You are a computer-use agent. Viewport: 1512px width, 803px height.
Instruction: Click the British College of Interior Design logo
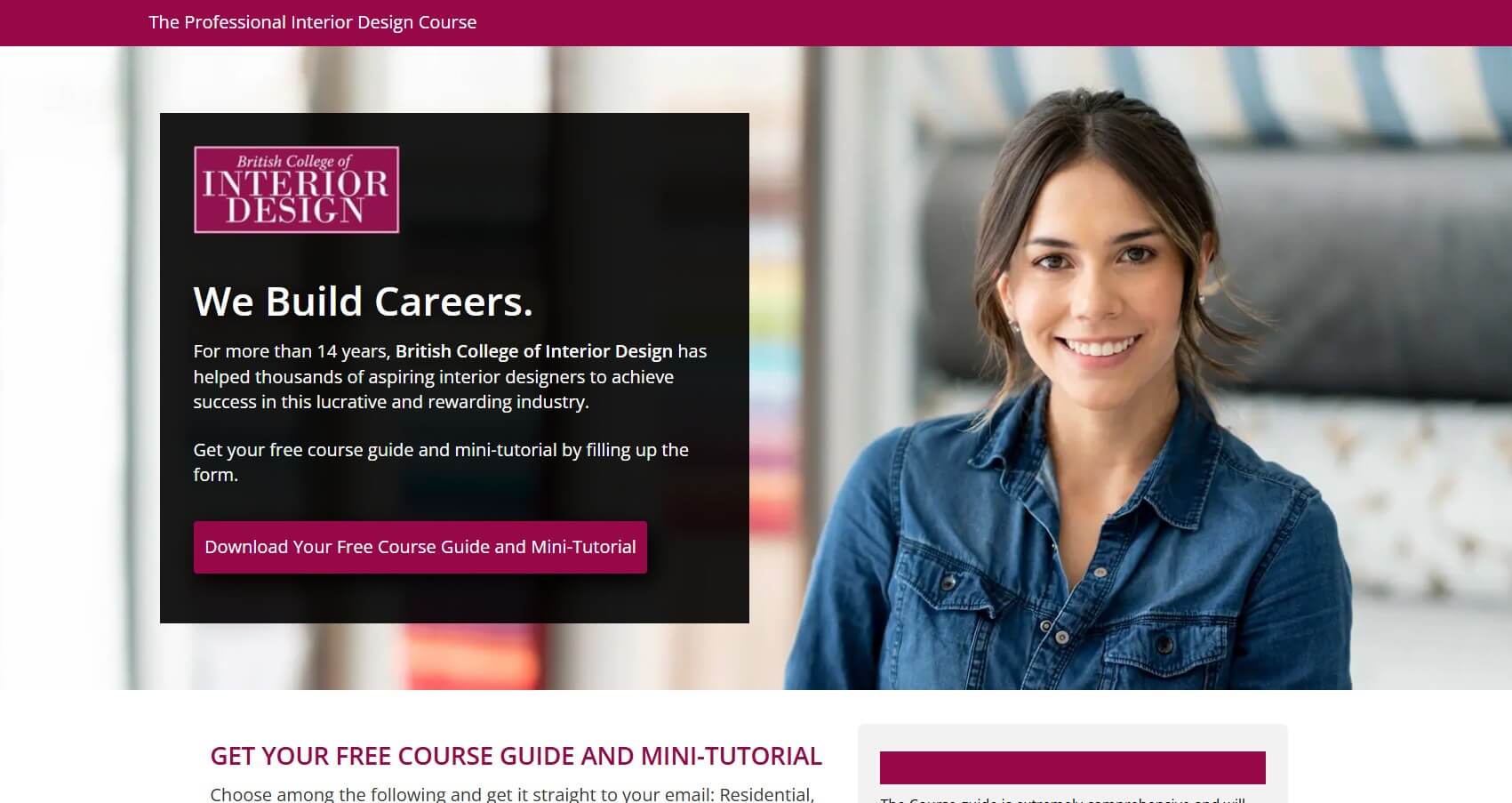296,189
